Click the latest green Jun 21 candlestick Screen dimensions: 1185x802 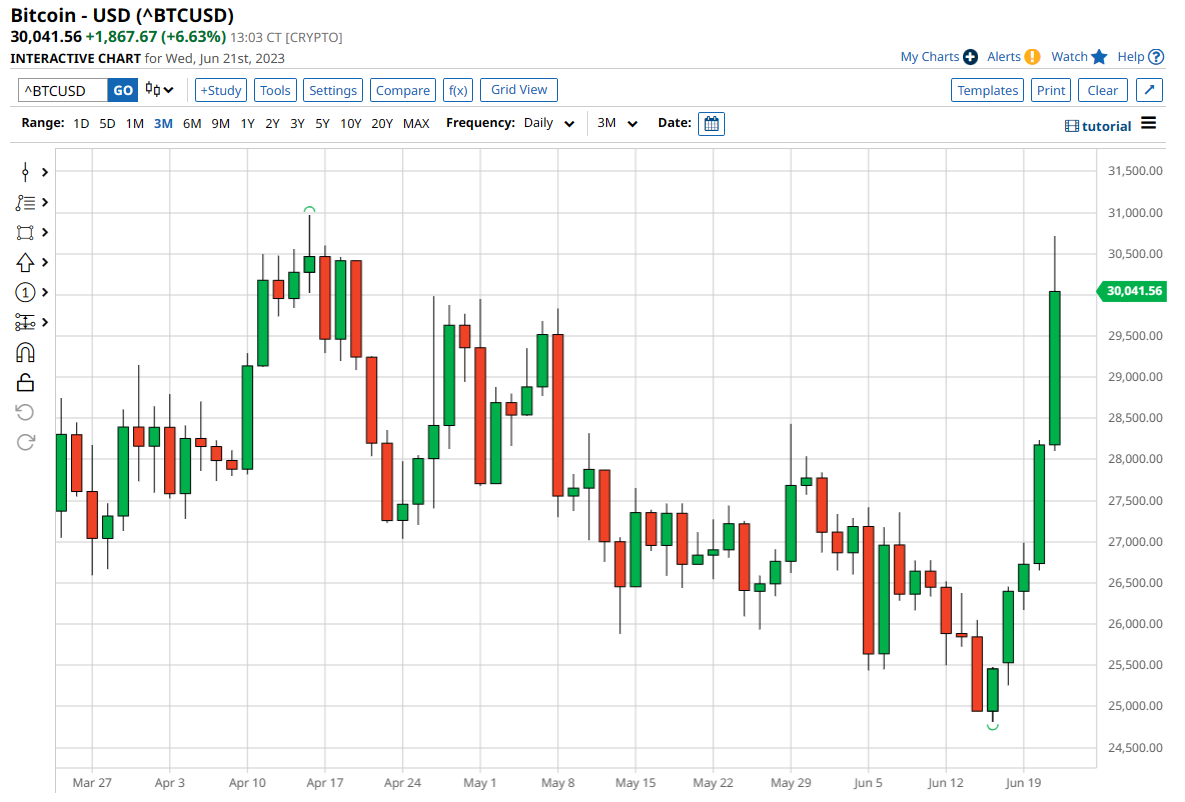pos(1054,368)
